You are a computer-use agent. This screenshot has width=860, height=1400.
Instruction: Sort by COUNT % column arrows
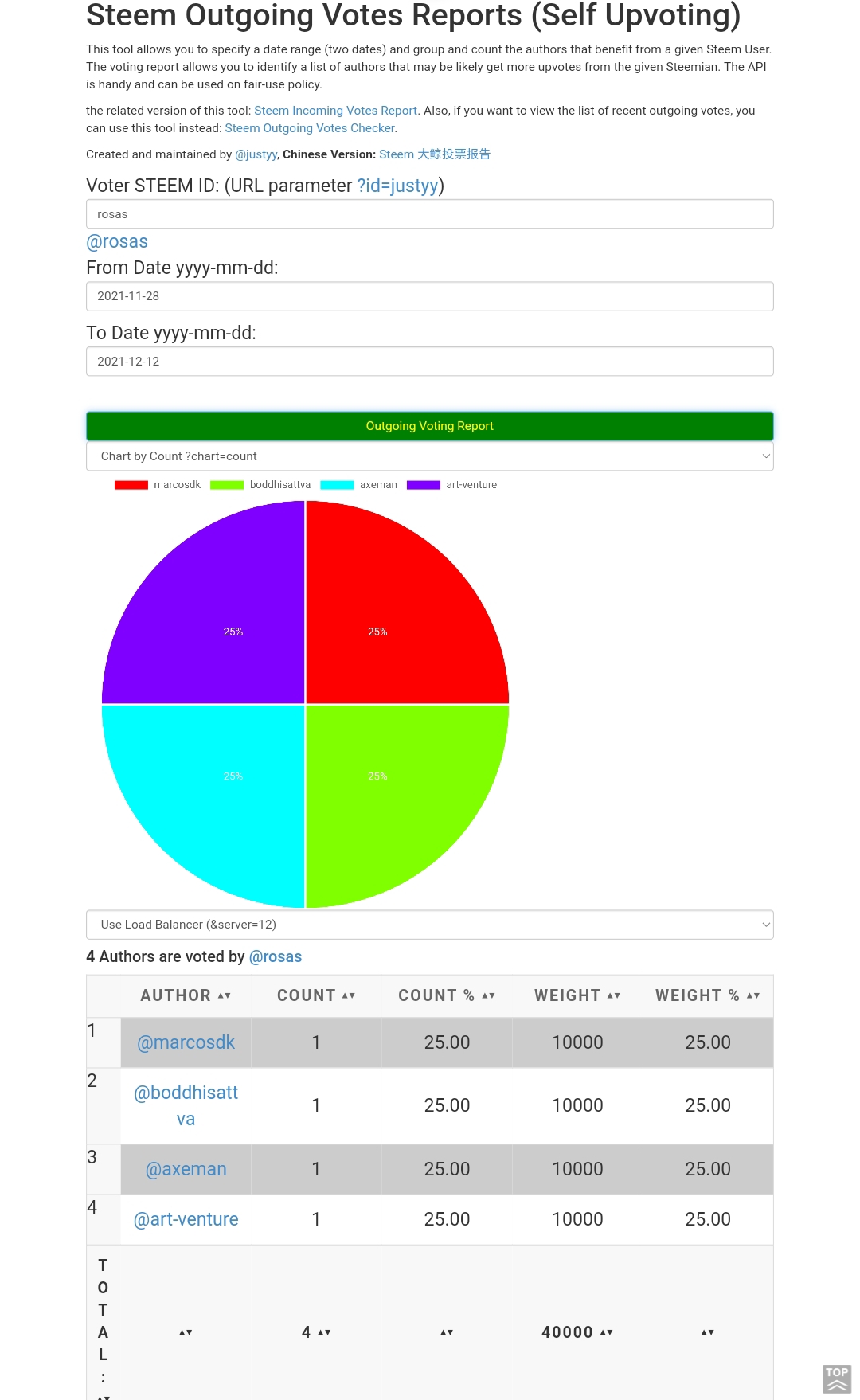click(489, 995)
